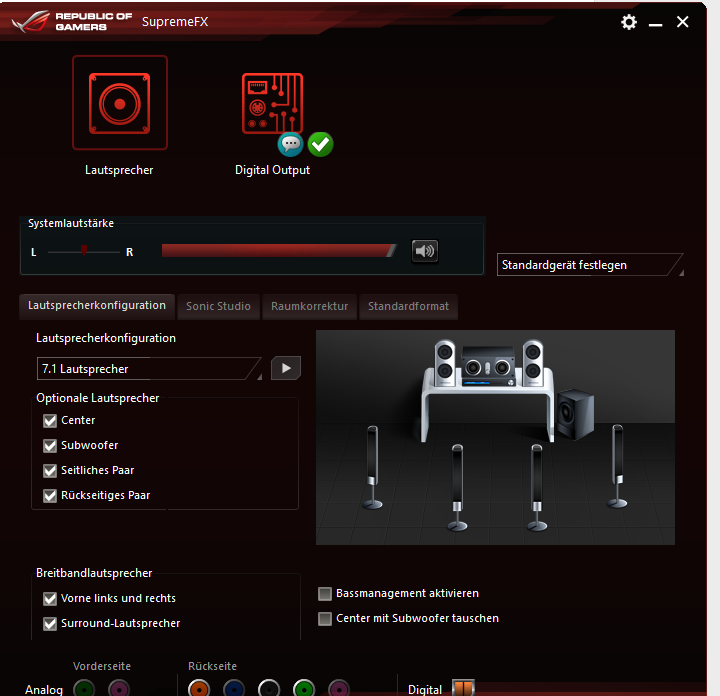
Task: Switch to the Lautsprecherkonfiguration tab
Action: click(x=97, y=306)
